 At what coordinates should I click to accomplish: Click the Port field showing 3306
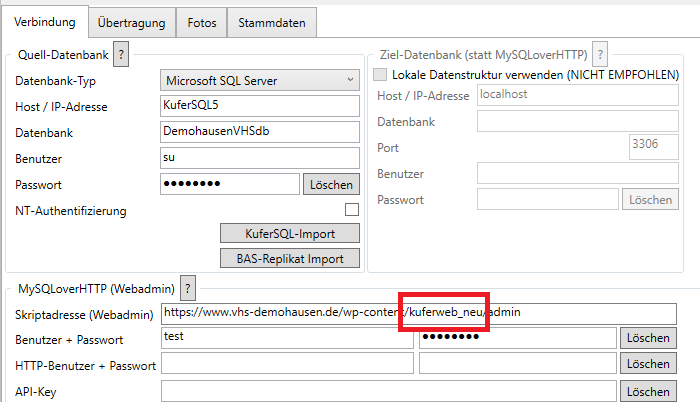[654, 147]
